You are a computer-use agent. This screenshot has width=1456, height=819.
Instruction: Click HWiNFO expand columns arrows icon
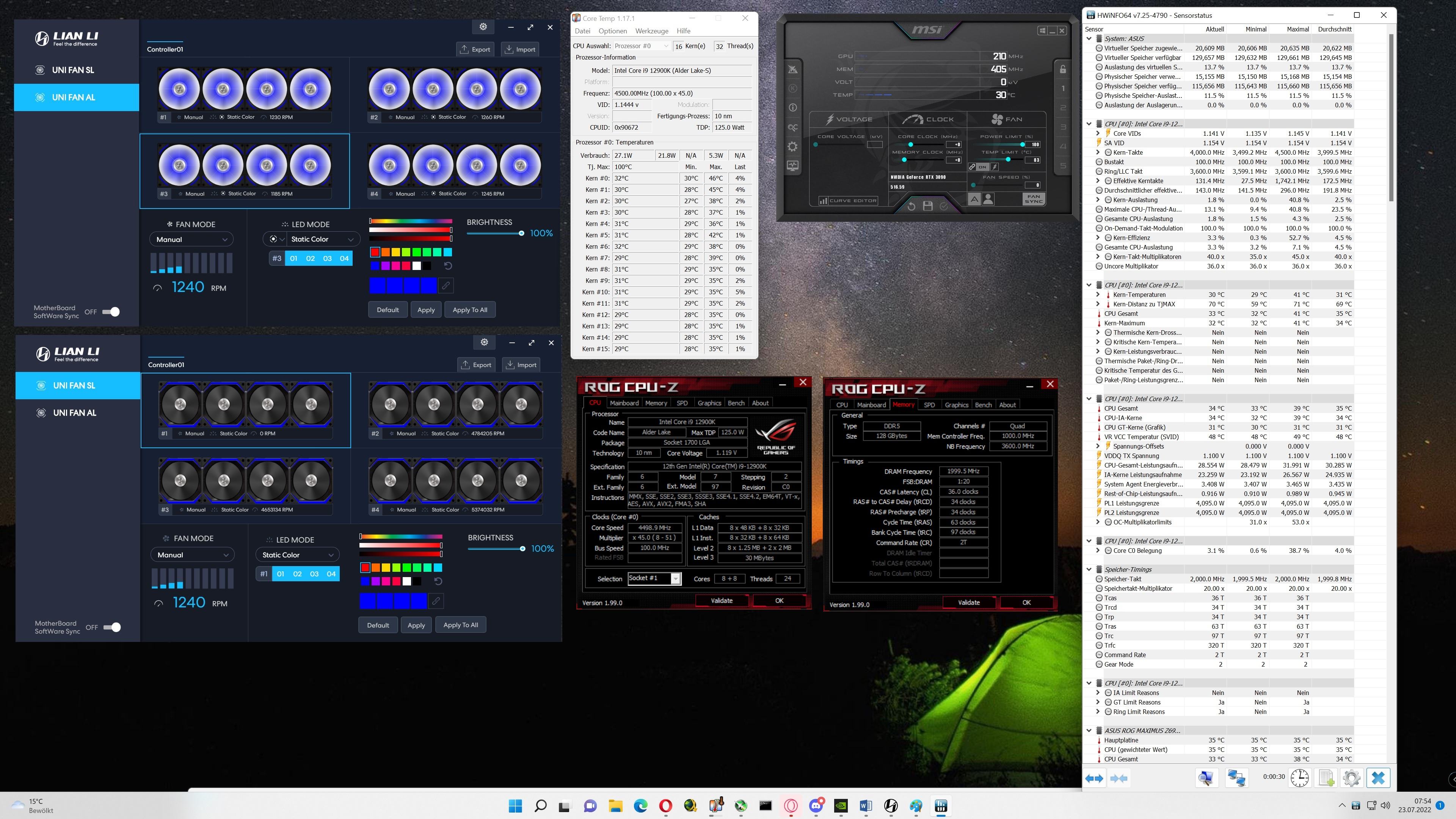tap(1094, 778)
